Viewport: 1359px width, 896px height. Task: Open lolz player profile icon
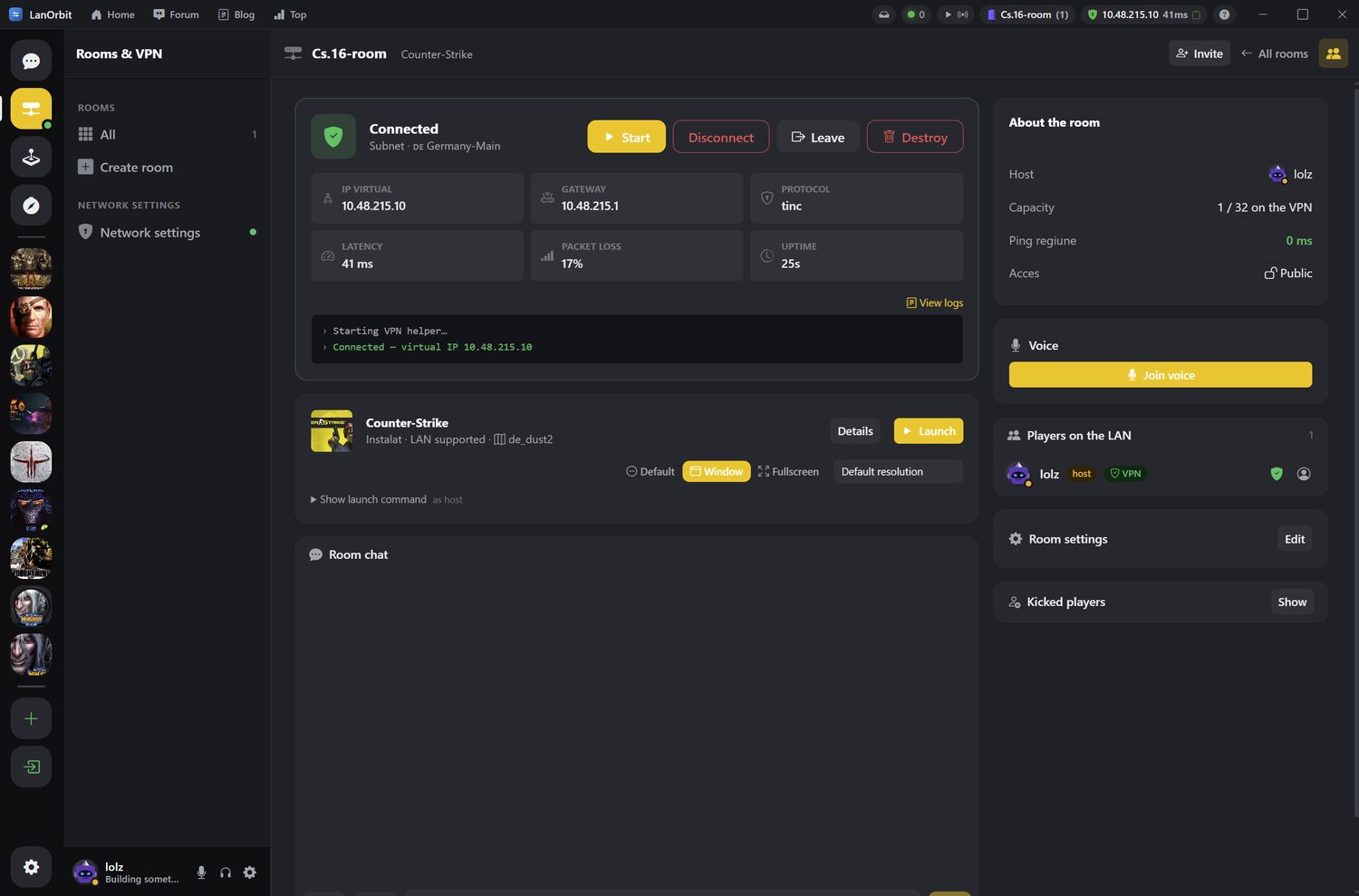[x=1304, y=474]
